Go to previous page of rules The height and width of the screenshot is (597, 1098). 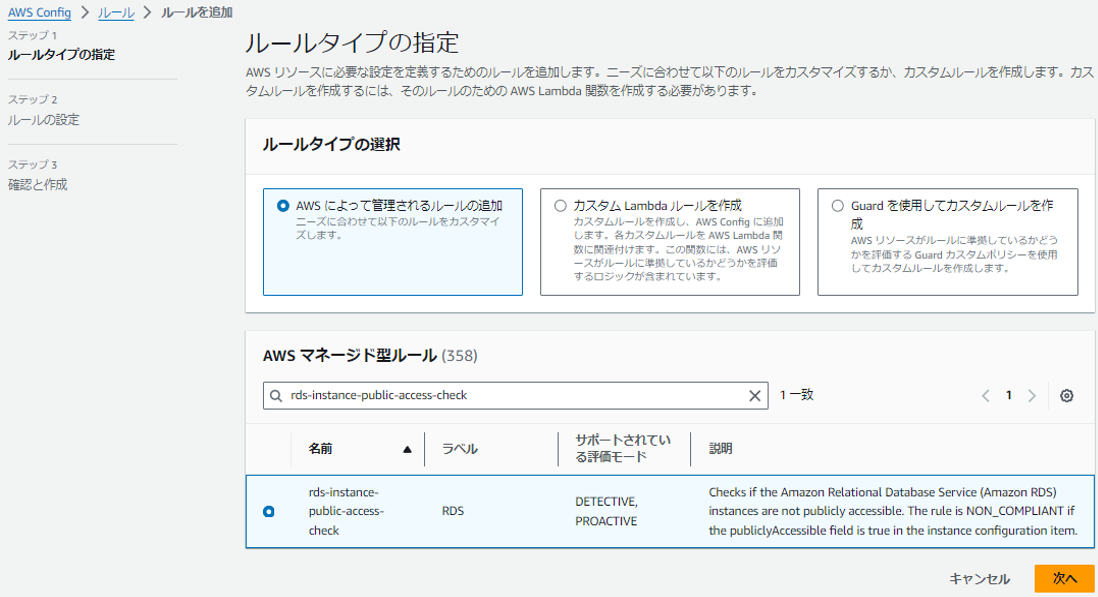985,395
